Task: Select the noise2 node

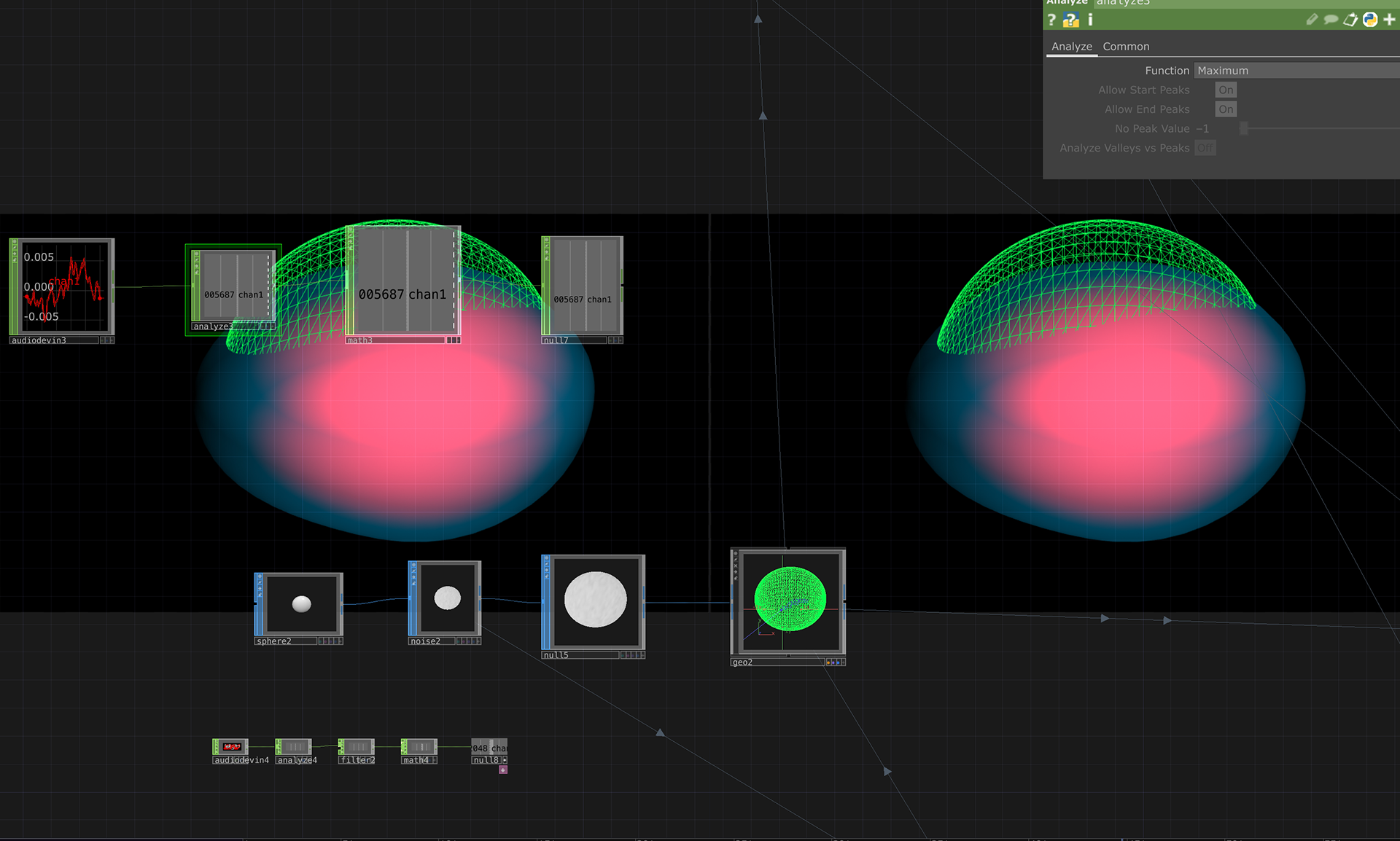Action: [x=446, y=598]
